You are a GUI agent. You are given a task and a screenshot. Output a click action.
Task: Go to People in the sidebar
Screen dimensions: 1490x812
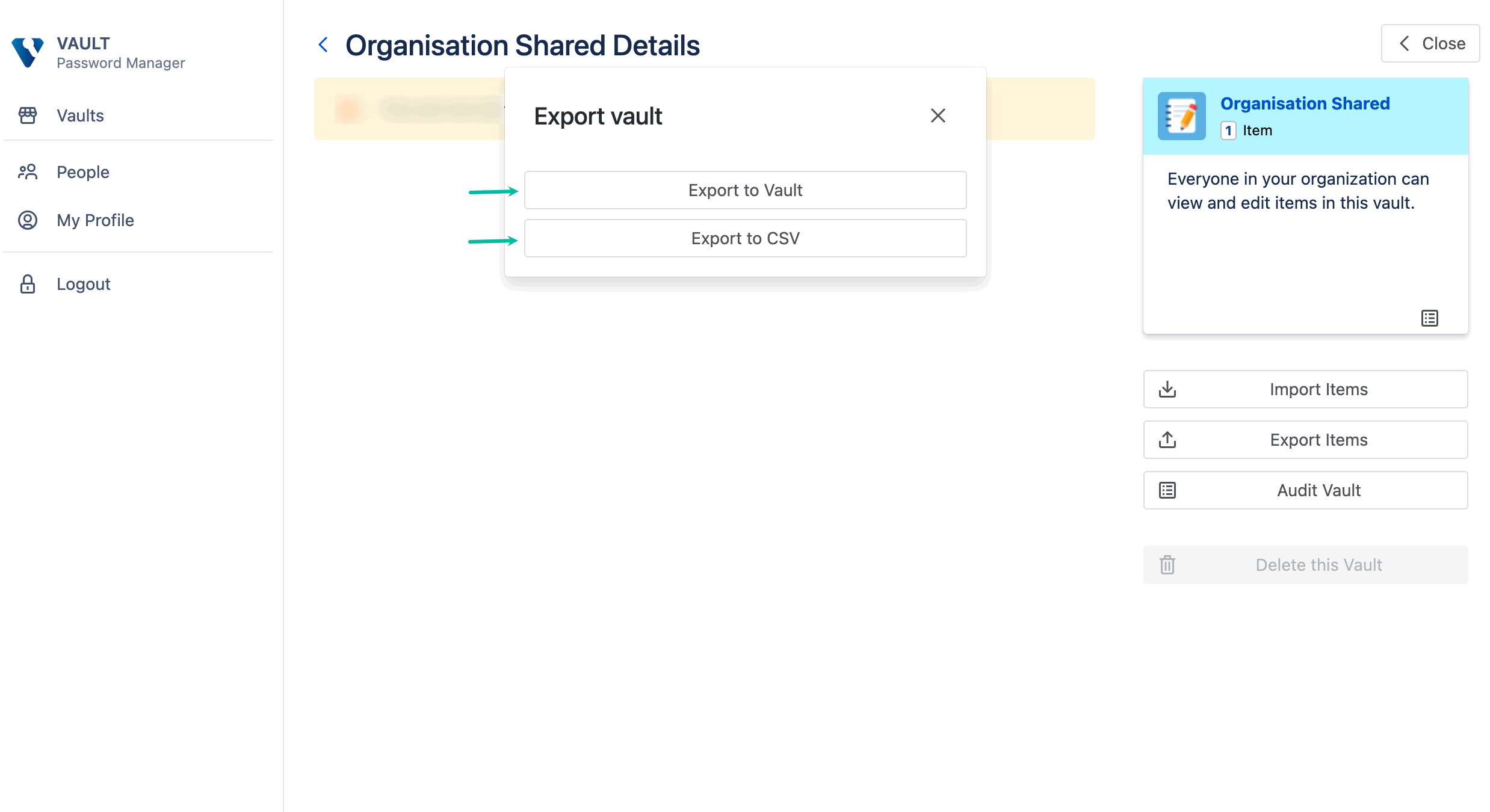[x=82, y=172]
